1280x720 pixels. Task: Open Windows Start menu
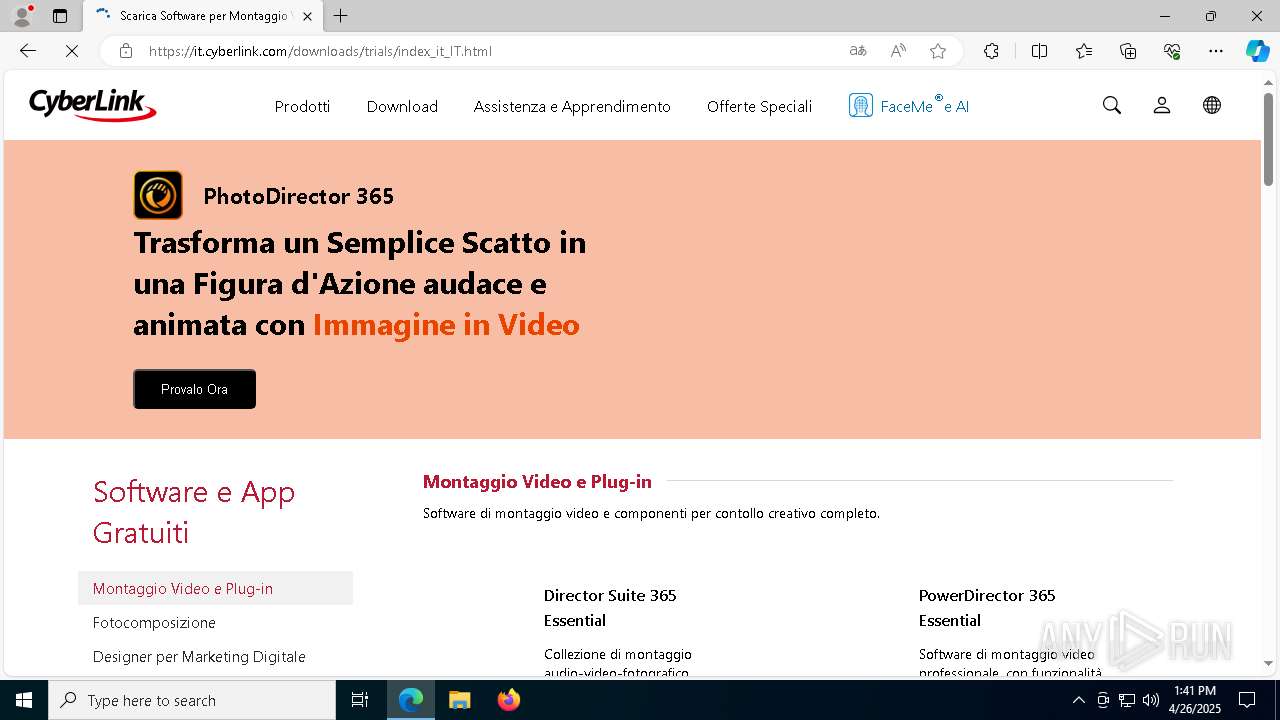(x=24, y=700)
